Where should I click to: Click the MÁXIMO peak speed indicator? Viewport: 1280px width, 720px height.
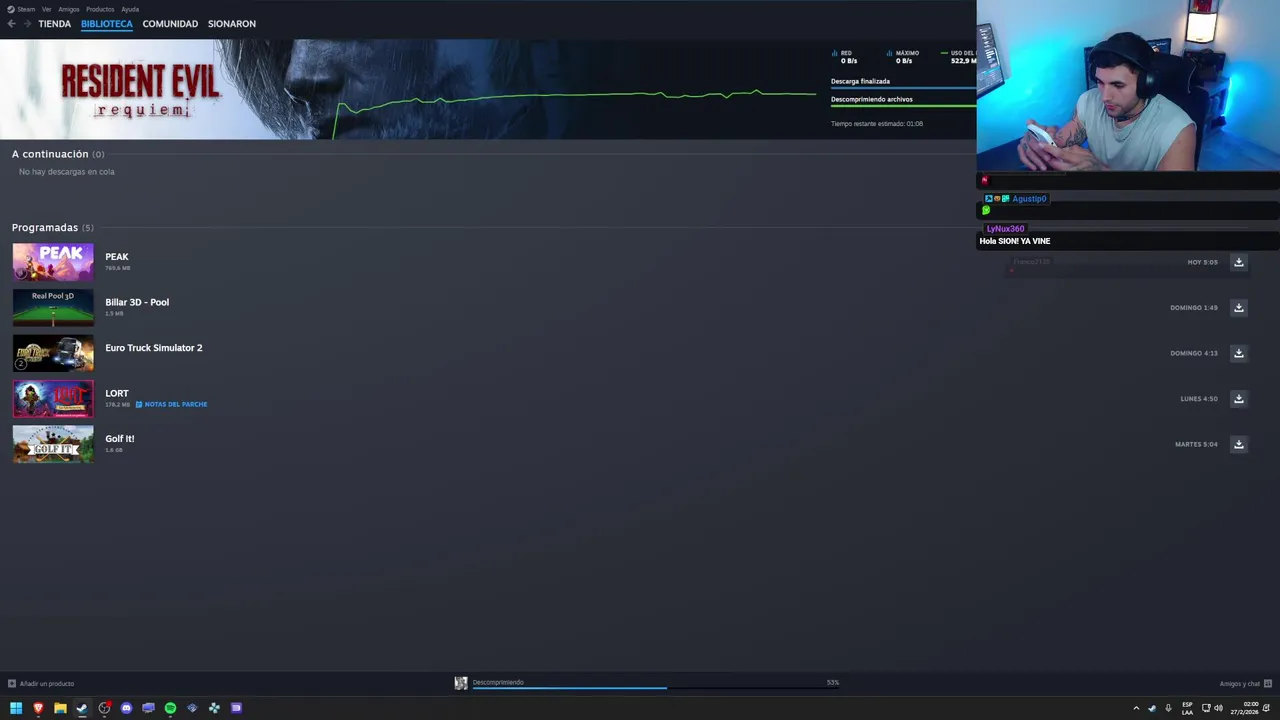[903, 57]
